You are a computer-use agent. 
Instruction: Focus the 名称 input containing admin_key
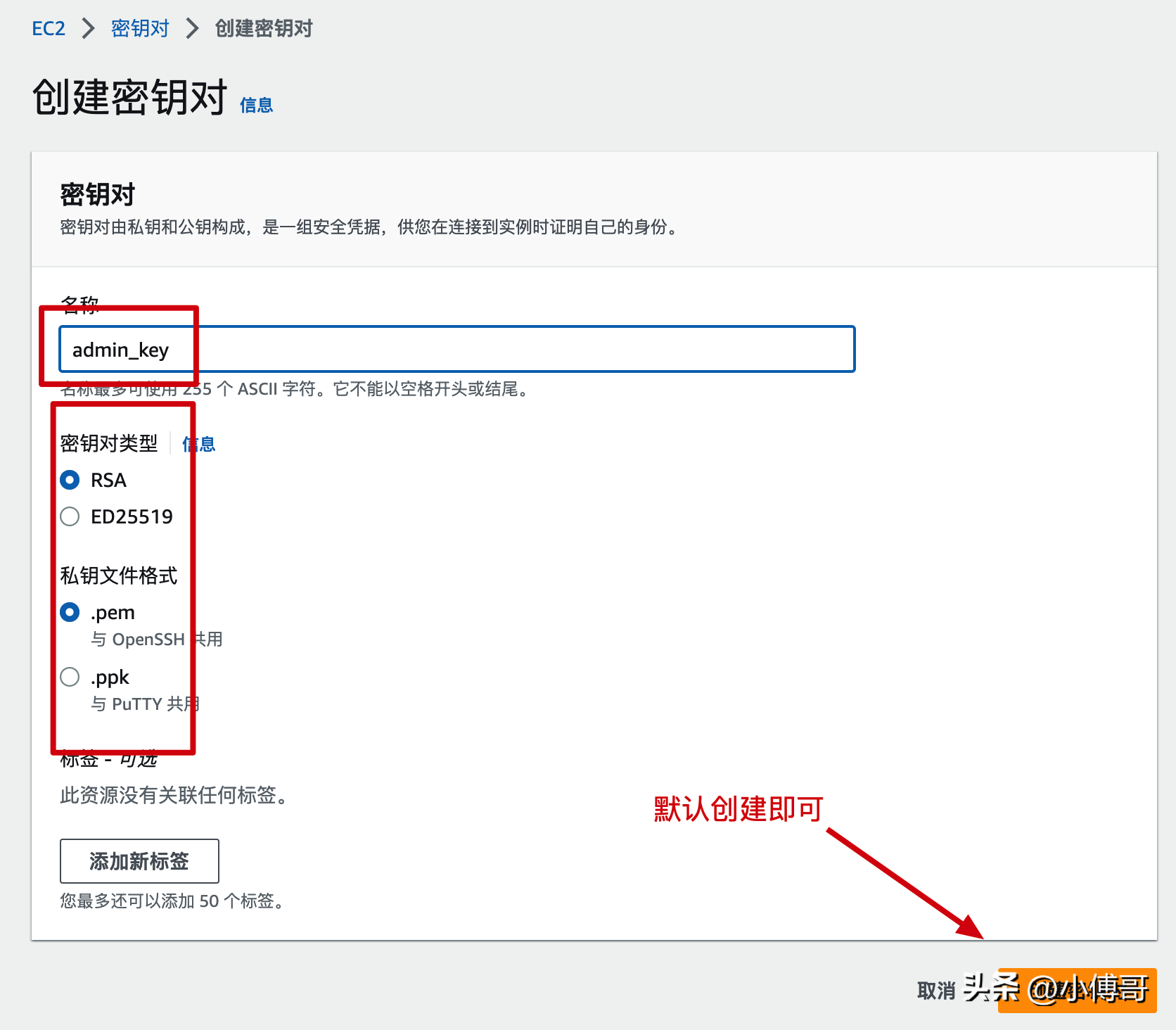pyautogui.click(x=457, y=349)
